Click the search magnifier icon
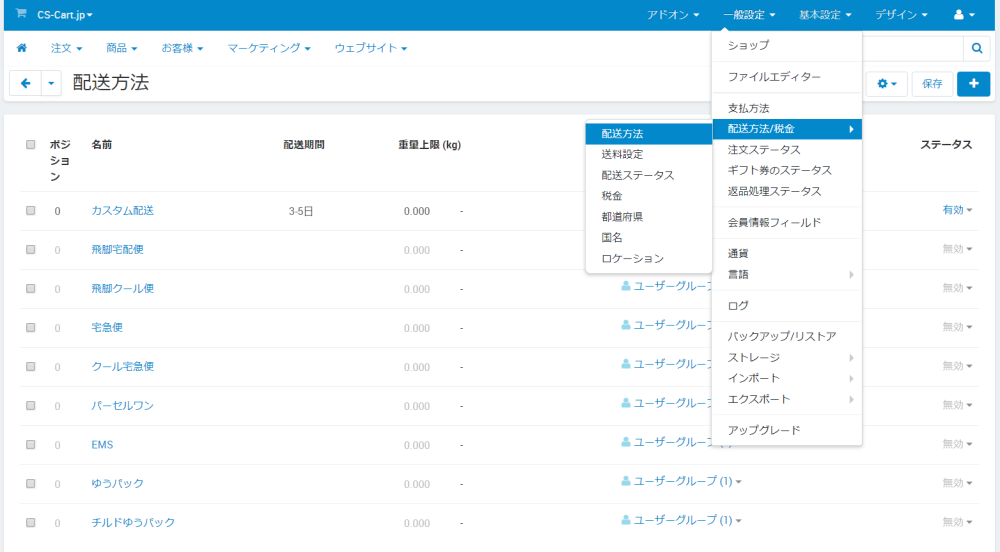Image resolution: width=1000 pixels, height=552 pixels. (976, 48)
